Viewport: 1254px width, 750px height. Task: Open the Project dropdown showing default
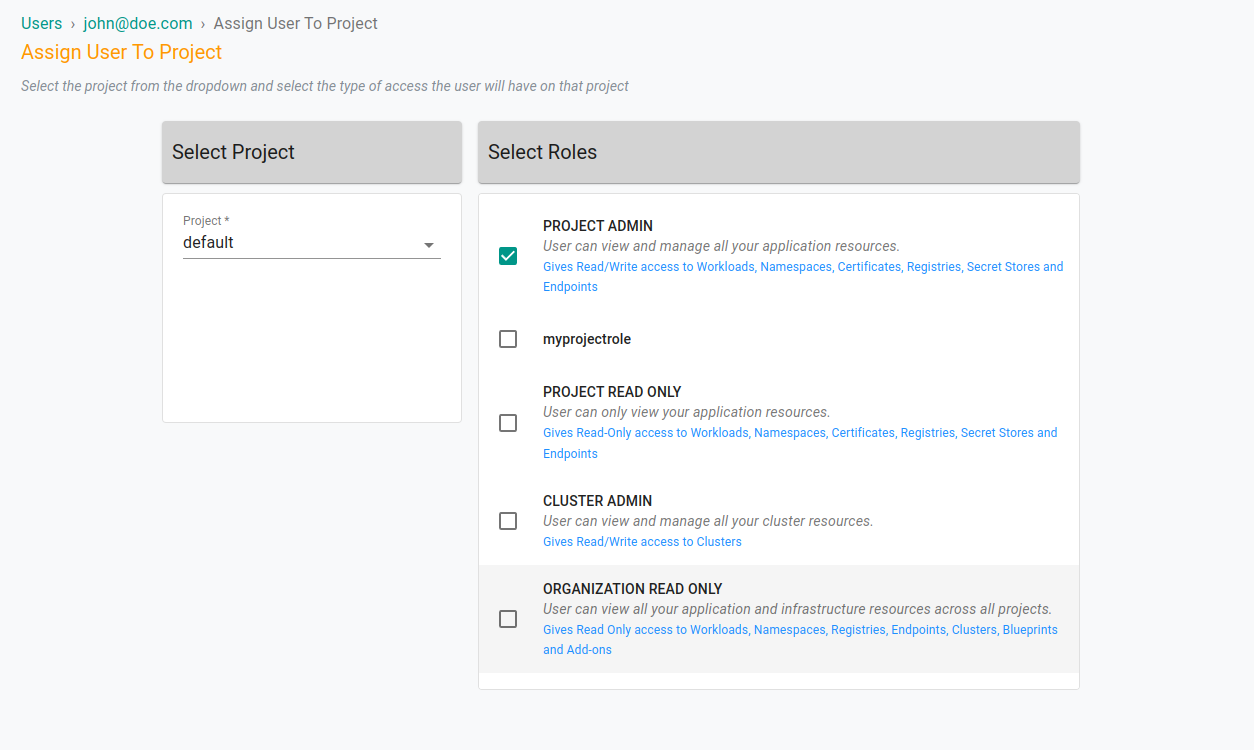pyautogui.click(x=312, y=243)
